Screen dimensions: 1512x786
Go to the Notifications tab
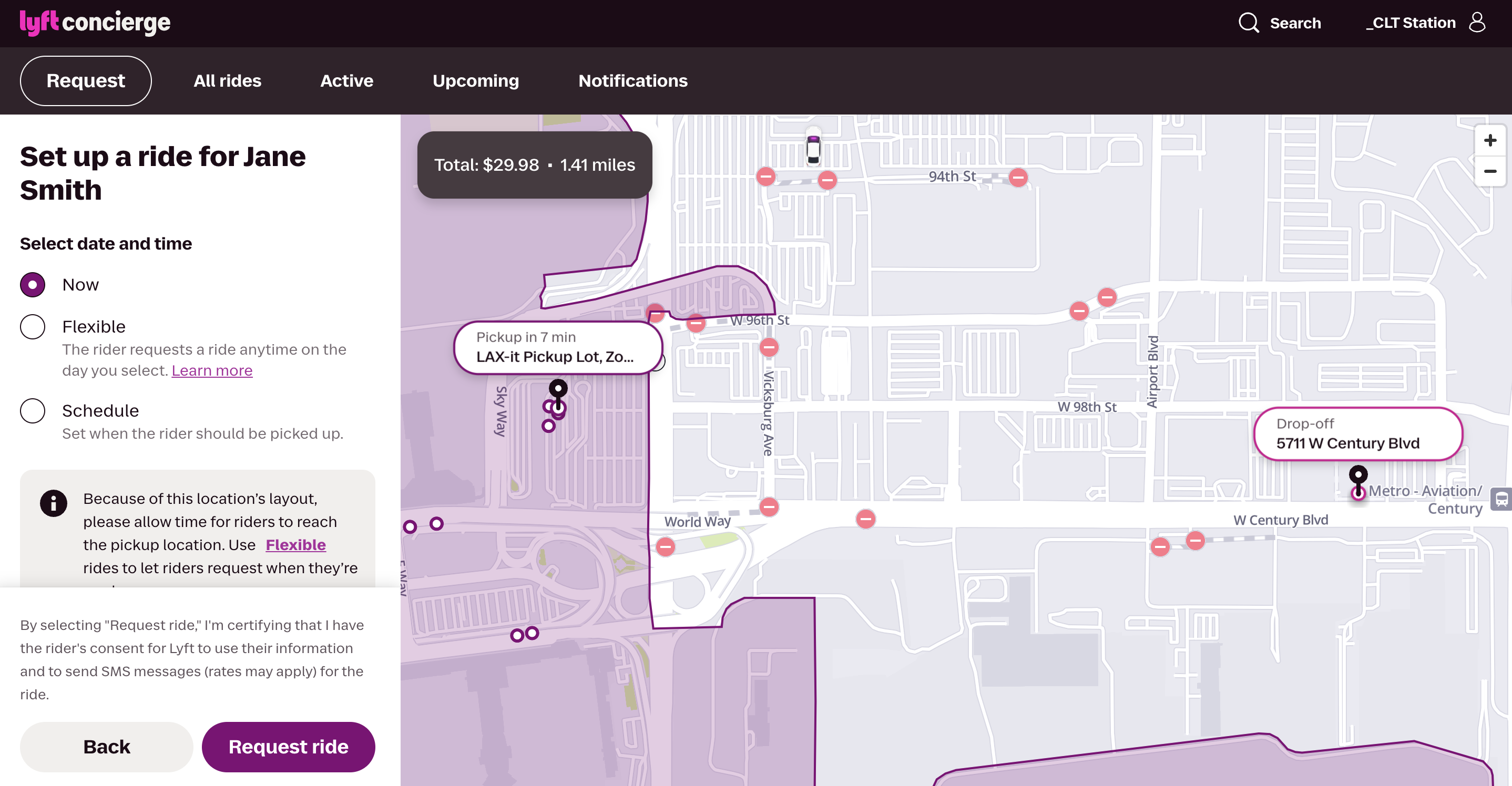click(632, 81)
